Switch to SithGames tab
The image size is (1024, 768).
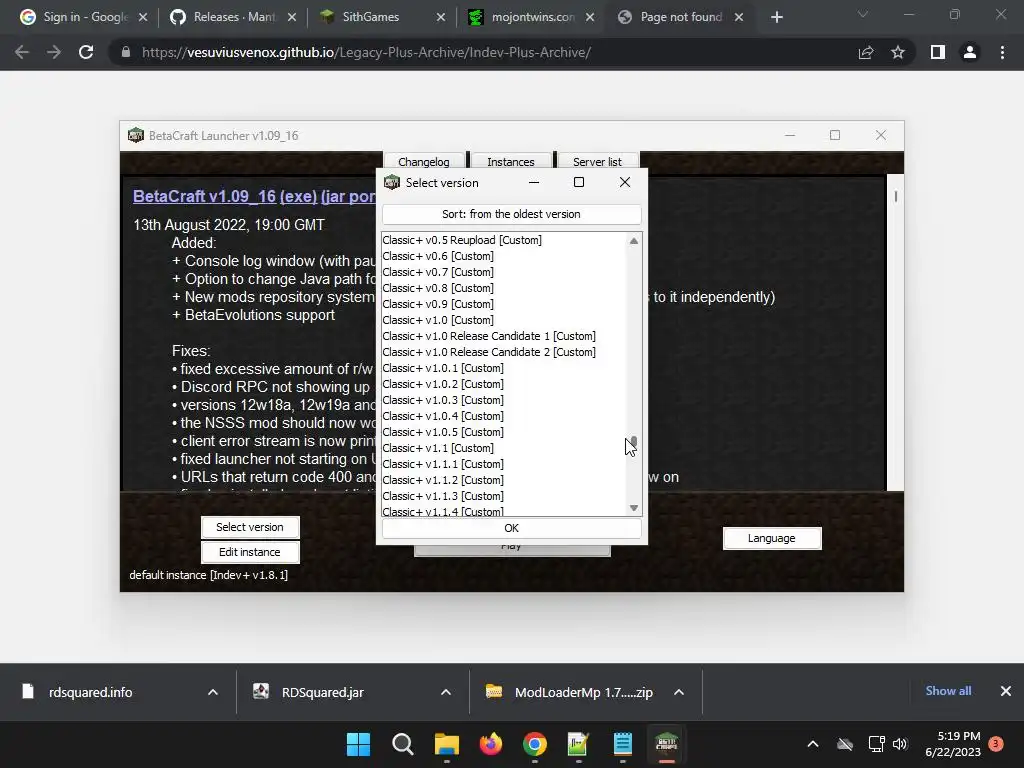[382, 17]
